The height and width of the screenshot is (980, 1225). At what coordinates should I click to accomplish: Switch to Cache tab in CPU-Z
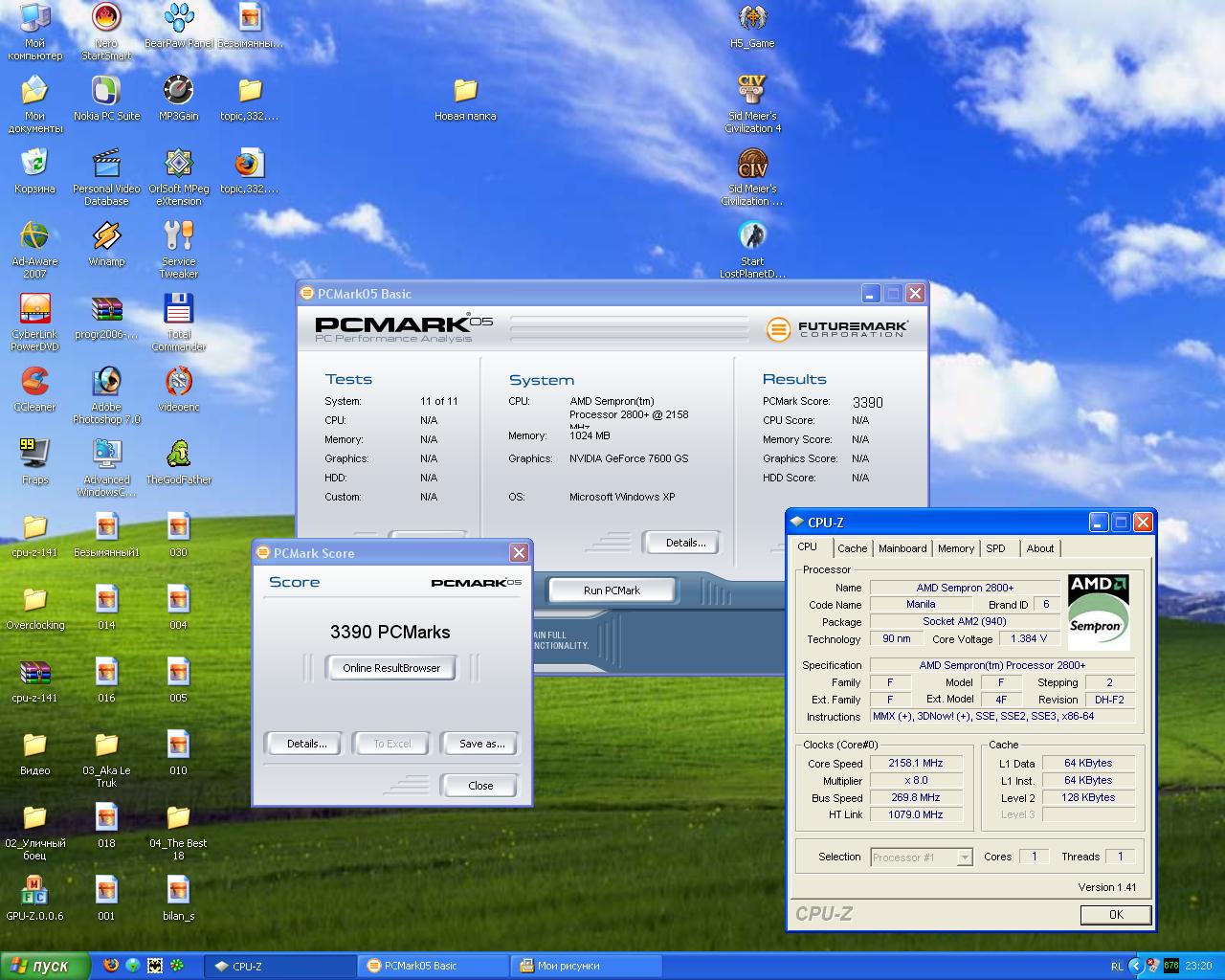pyautogui.click(x=852, y=548)
